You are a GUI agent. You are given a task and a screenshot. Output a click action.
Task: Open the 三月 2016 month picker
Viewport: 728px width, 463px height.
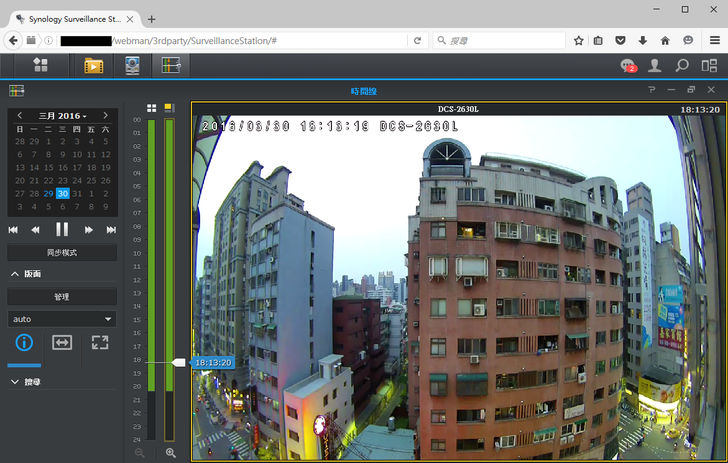(x=62, y=116)
